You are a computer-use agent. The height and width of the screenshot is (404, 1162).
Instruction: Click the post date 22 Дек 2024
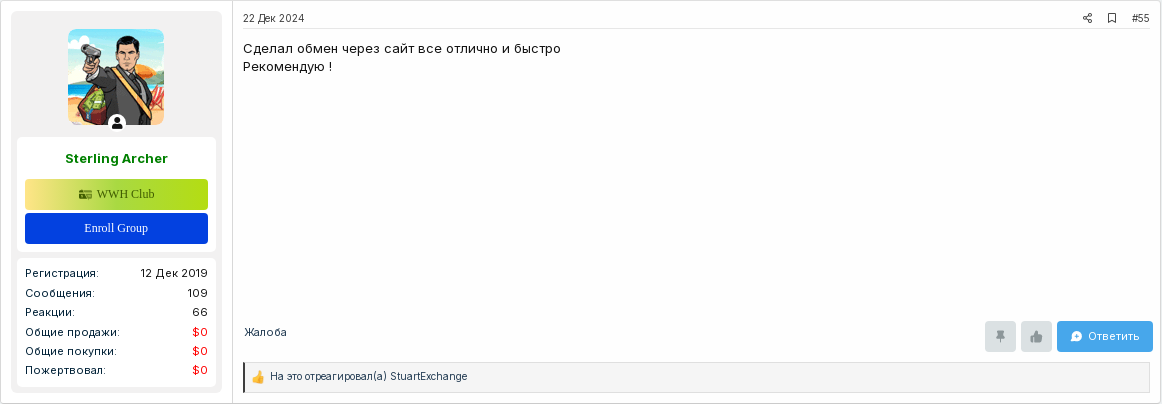[x=273, y=19]
